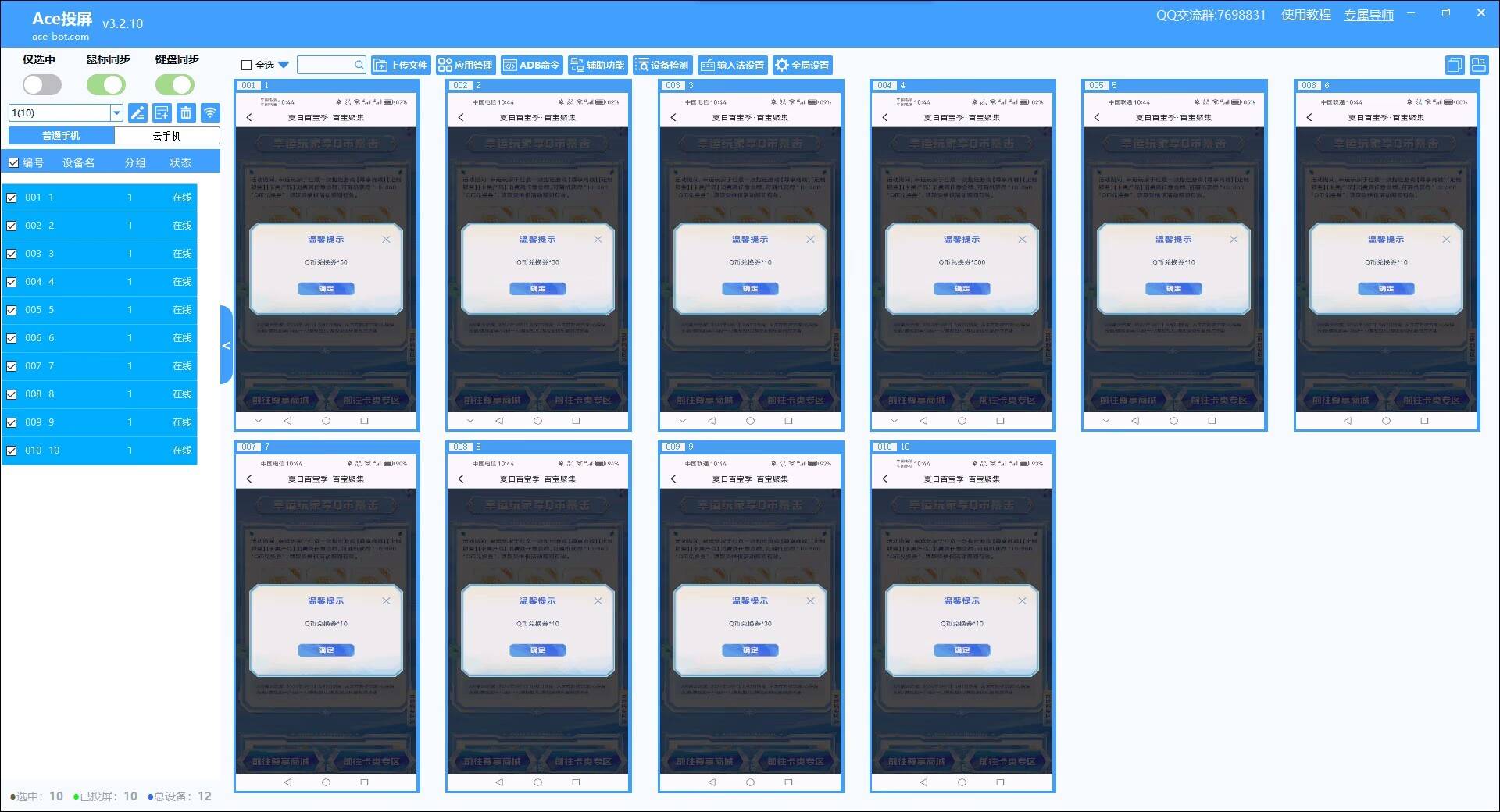Click the back arrow on device 003 screen

tap(673, 117)
